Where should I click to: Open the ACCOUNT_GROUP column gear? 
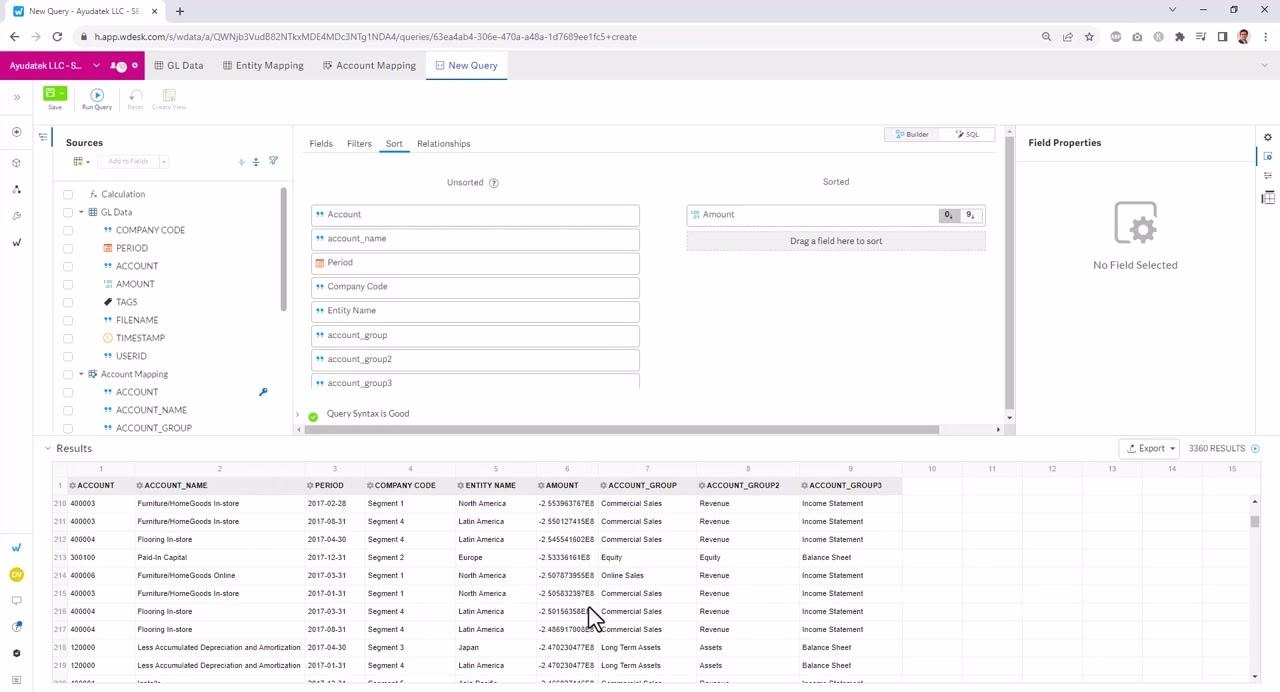pyautogui.click(x=604, y=486)
